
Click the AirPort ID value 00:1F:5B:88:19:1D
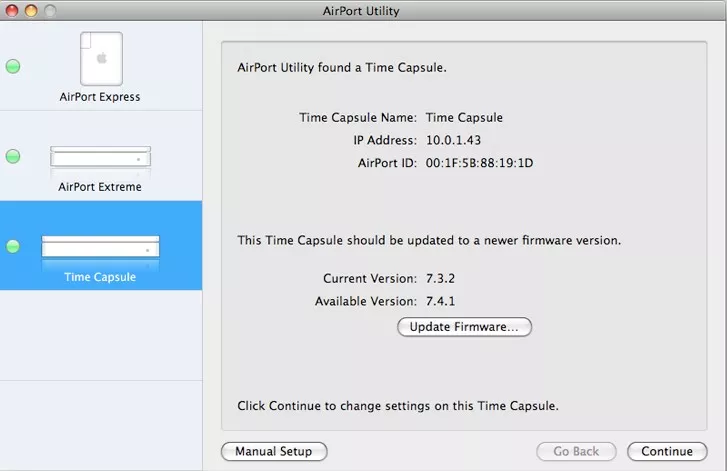[x=479, y=163]
